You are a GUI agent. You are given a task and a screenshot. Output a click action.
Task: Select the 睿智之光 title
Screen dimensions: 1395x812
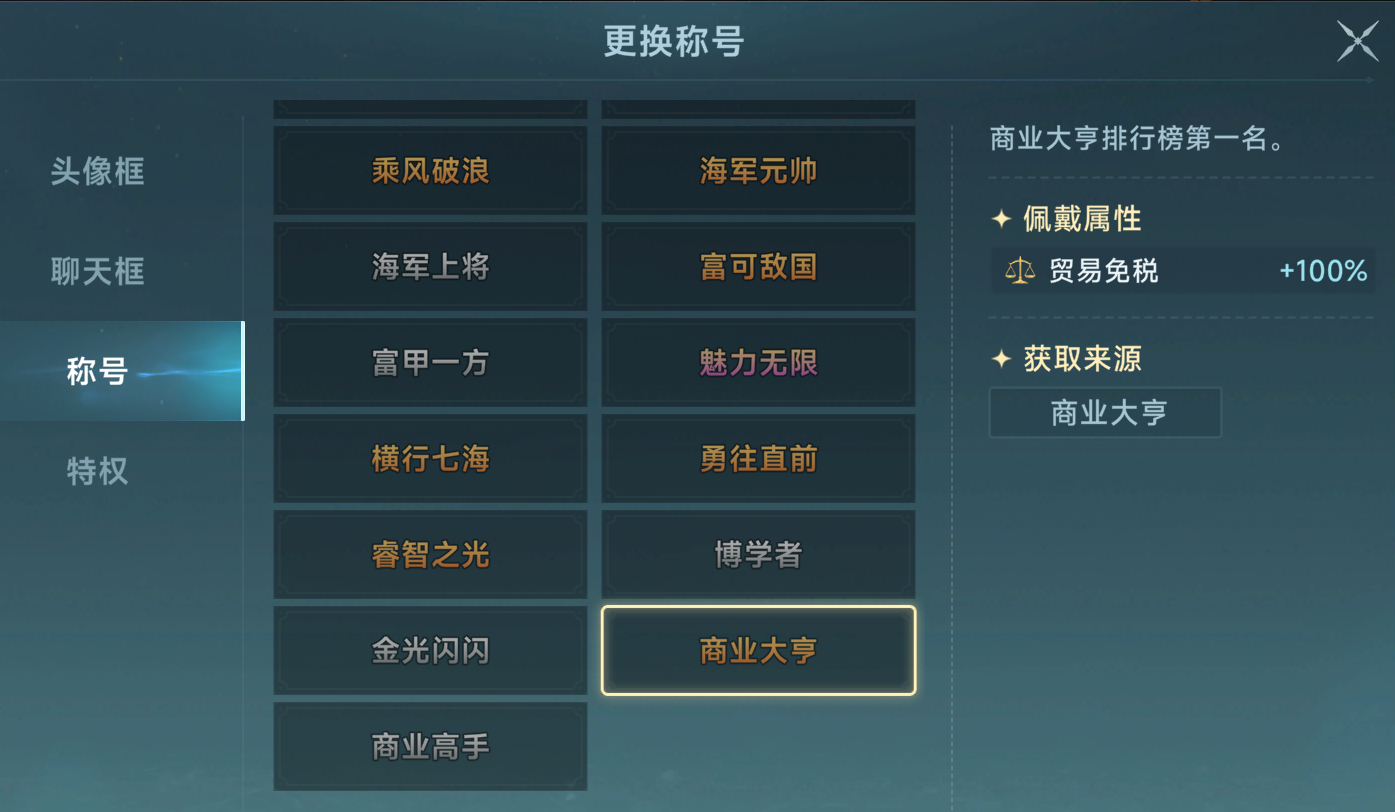click(x=430, y=555)
